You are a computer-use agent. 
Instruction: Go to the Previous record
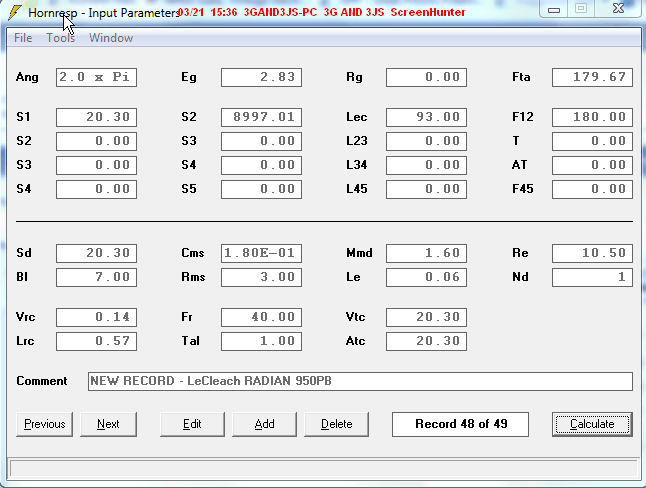(x=44, y=424)
